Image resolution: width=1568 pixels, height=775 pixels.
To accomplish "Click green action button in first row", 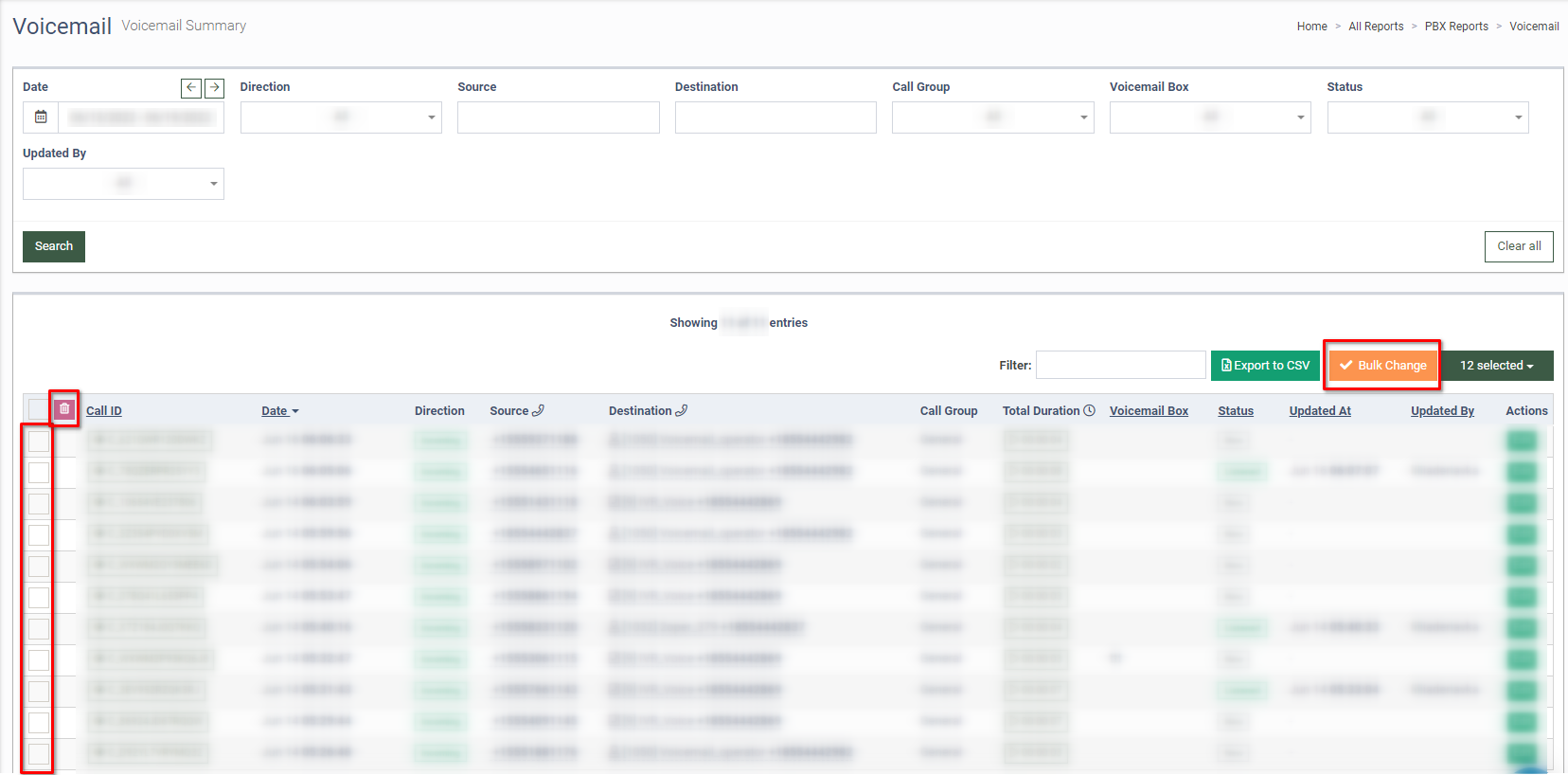I will pos(1522,441).
